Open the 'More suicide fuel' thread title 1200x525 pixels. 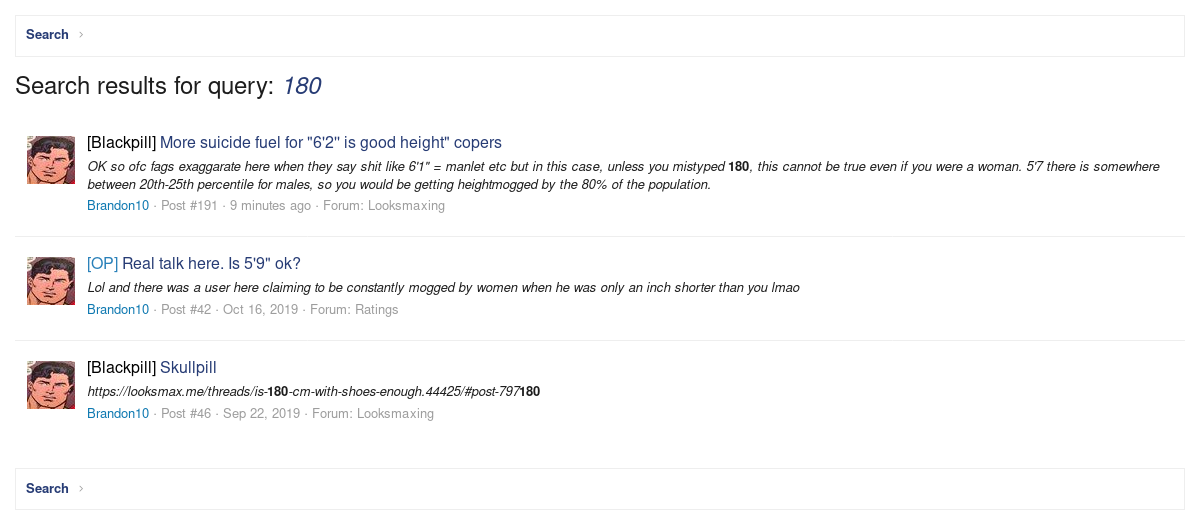pyautogui.click(x=330, y=143)
